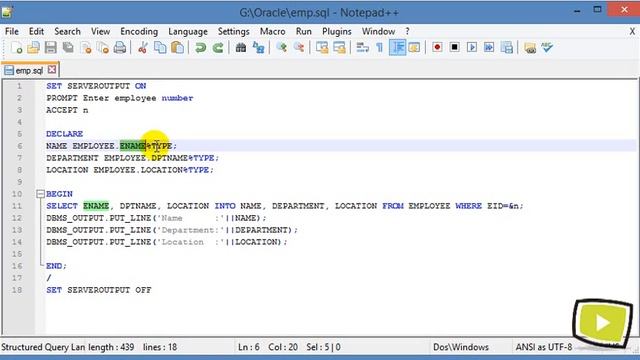Click the Open file folder icon
The image size is (640, 360).
coord(33,48)
